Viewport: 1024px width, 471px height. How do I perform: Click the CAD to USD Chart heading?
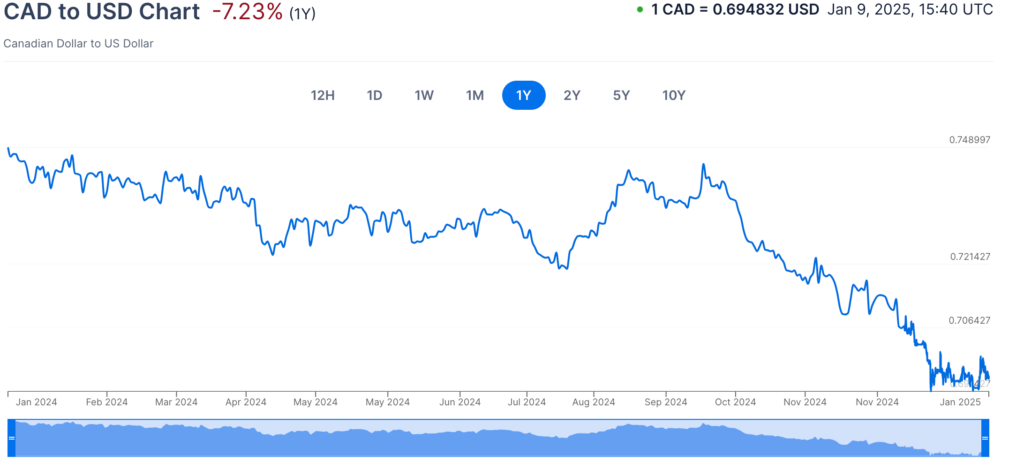102,13
